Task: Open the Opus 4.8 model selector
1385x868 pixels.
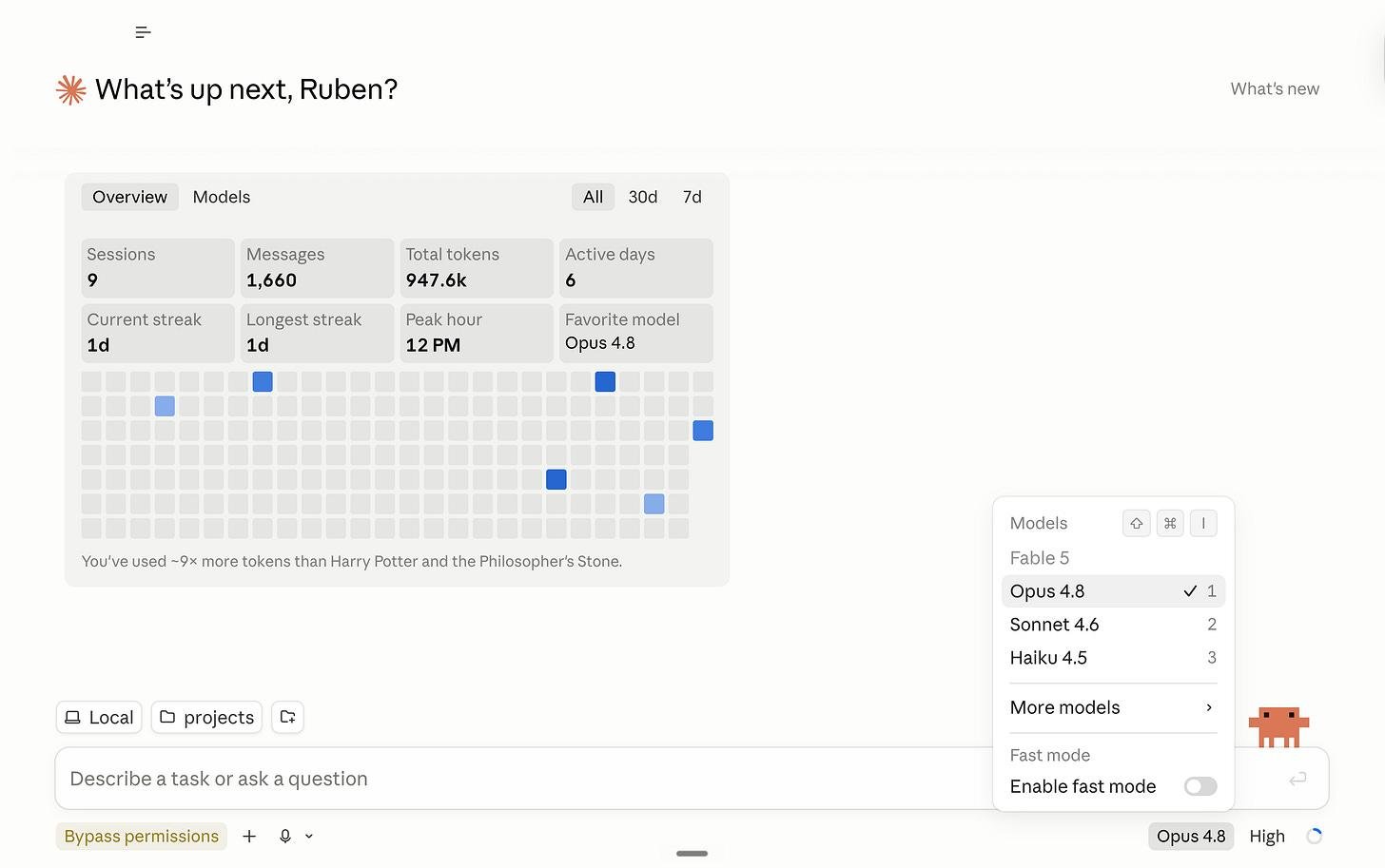Action: click(x=1191, y=836)
